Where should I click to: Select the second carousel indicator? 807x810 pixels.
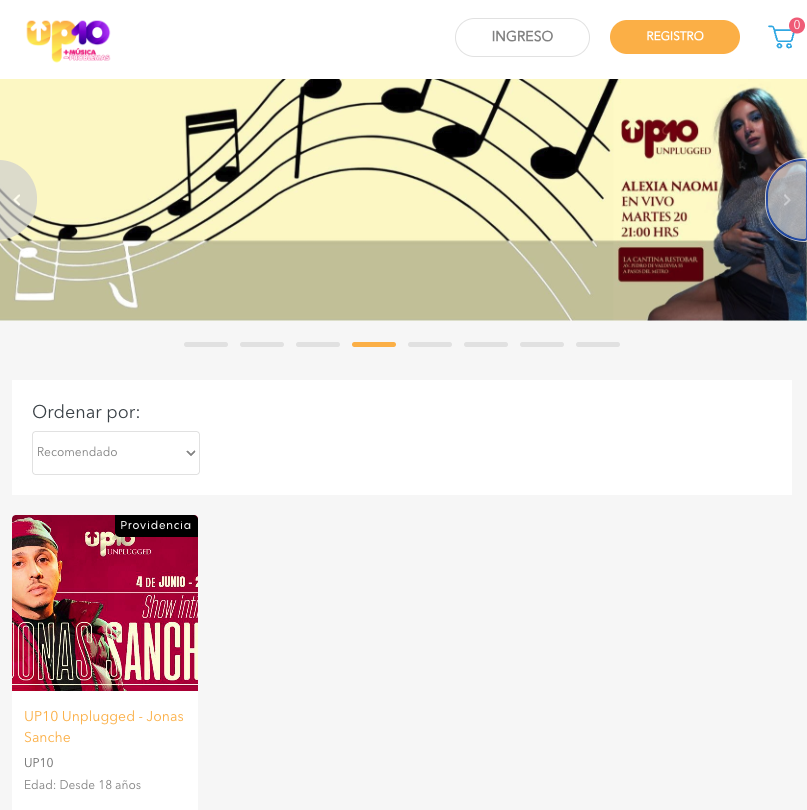[262, 344]
